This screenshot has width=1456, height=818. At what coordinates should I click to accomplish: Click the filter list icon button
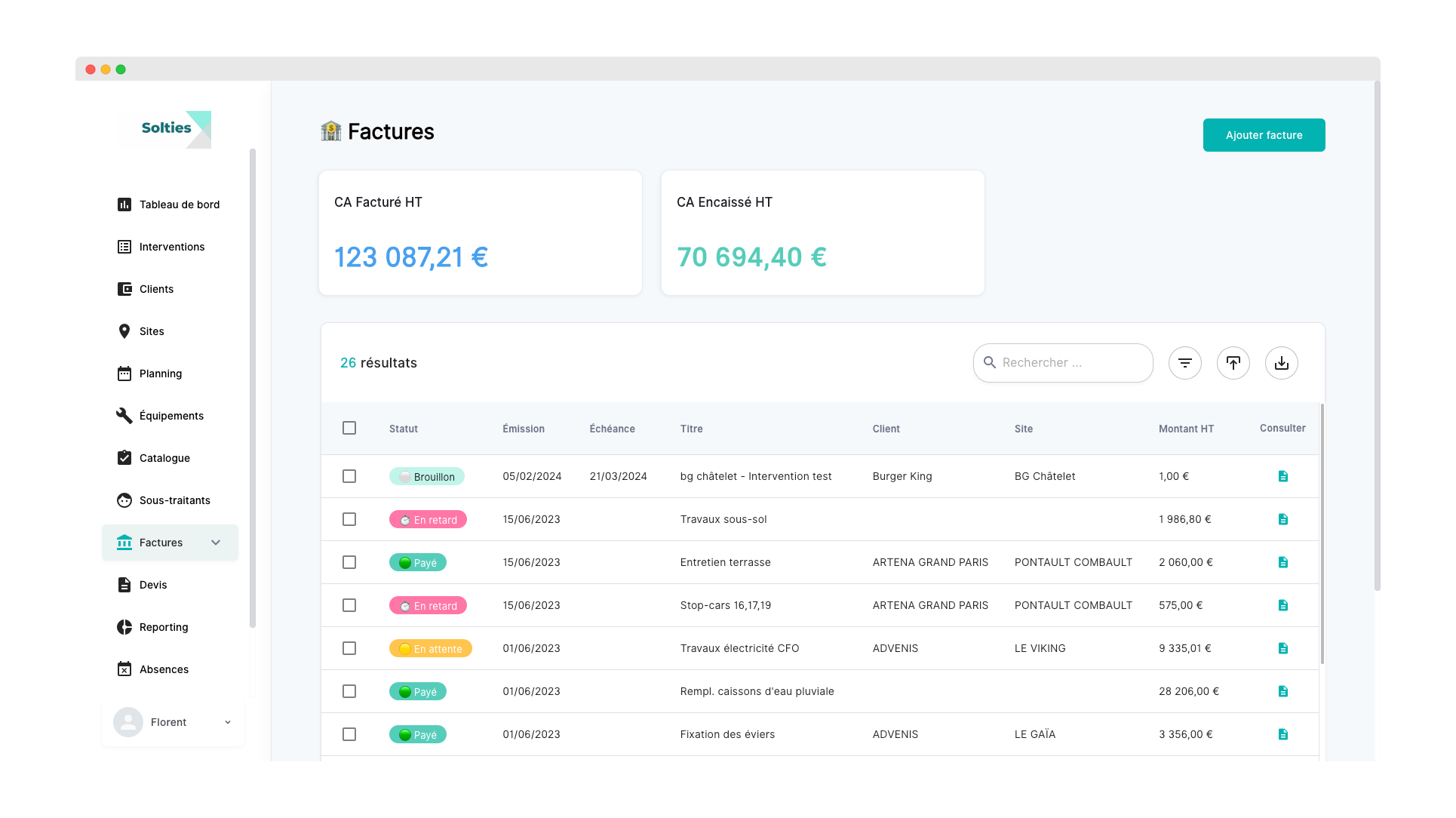[x=1185, y=363]
